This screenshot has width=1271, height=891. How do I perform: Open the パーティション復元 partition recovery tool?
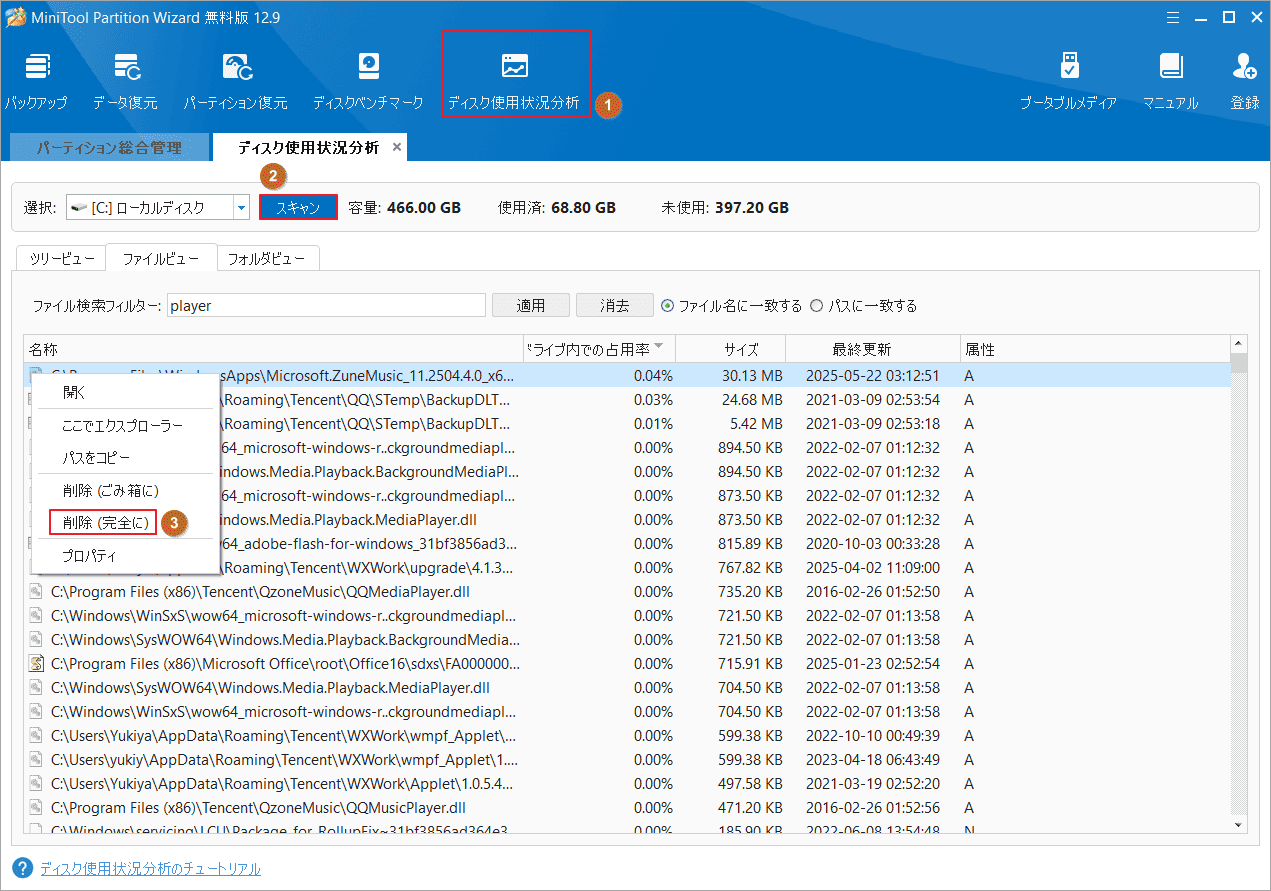coord(235,81)
